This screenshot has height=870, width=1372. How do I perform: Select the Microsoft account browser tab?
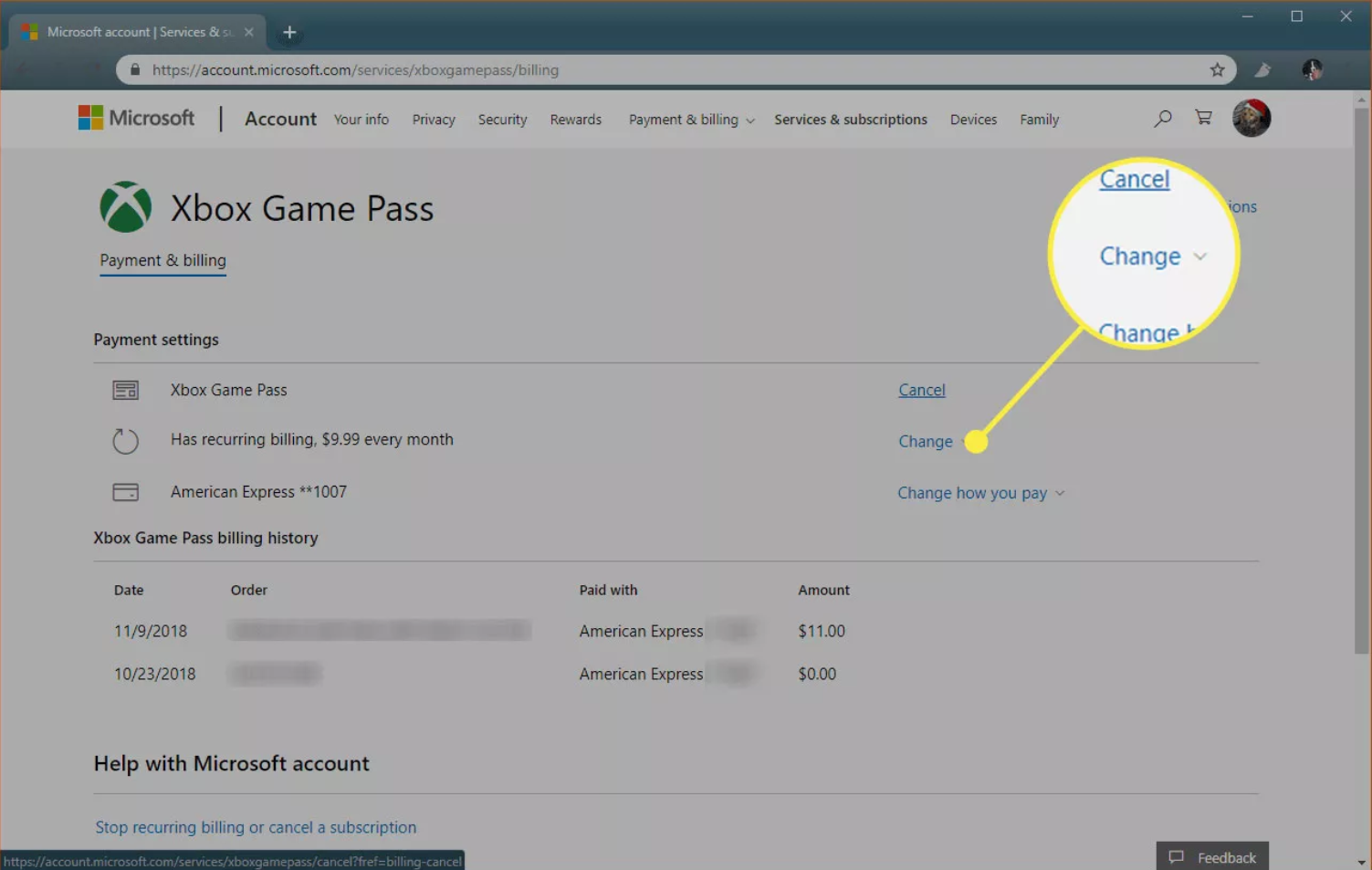coord(137,32)
